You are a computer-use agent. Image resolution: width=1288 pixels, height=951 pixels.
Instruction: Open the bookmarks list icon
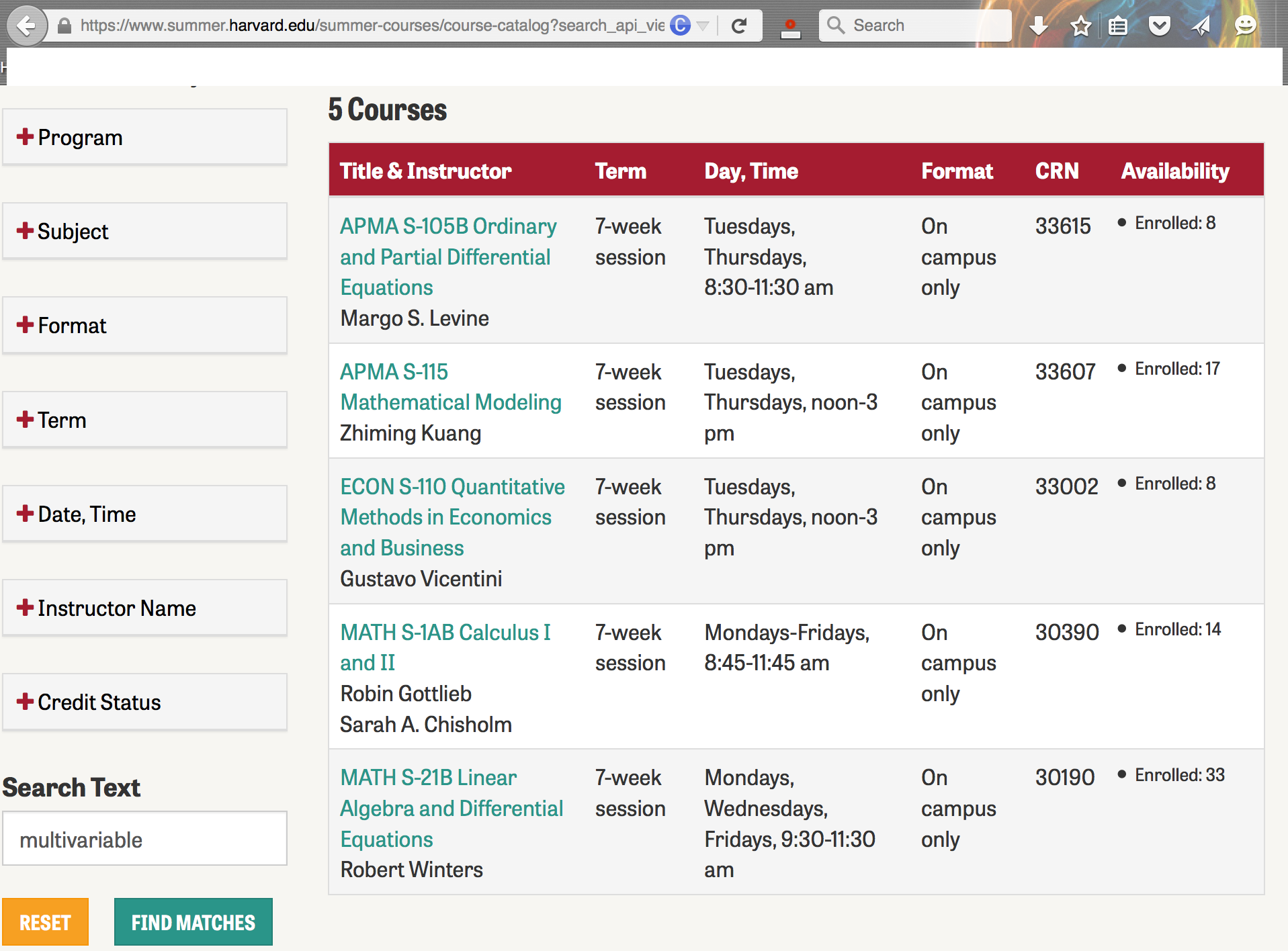click(x=1118, y=26)
